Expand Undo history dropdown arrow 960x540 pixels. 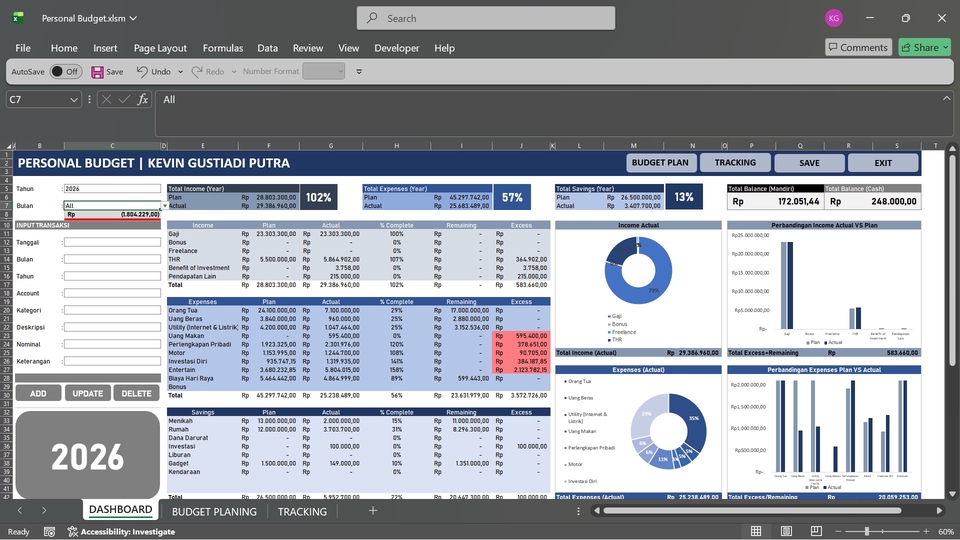point(180,72)
